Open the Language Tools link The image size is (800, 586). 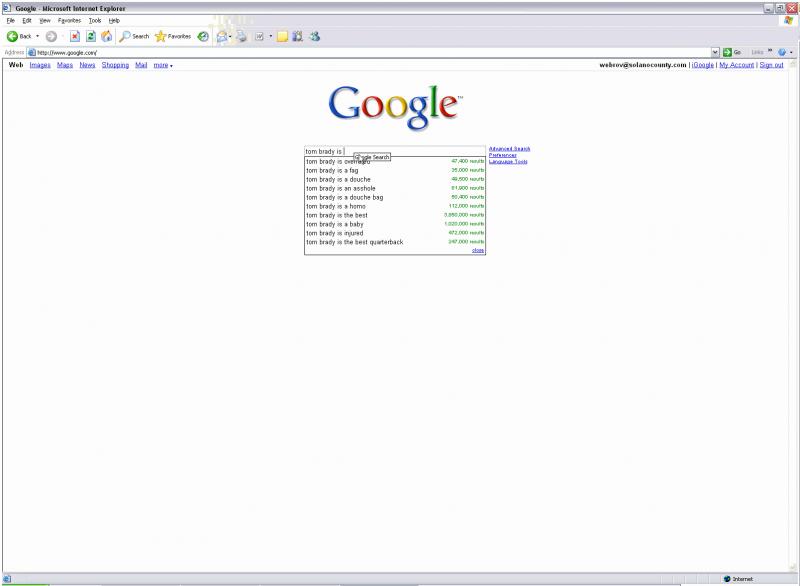click(508, 161)
